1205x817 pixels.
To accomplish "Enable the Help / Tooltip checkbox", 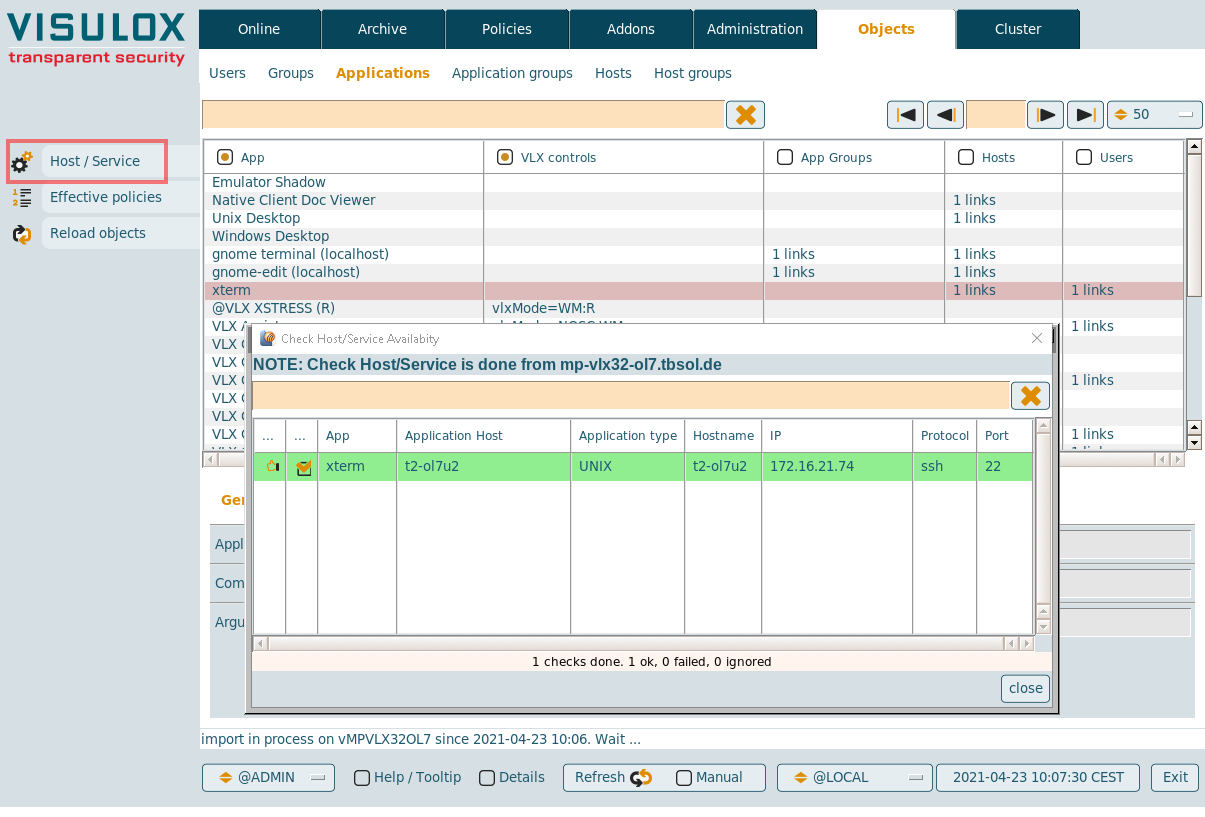I will click(x=362, y=778).
